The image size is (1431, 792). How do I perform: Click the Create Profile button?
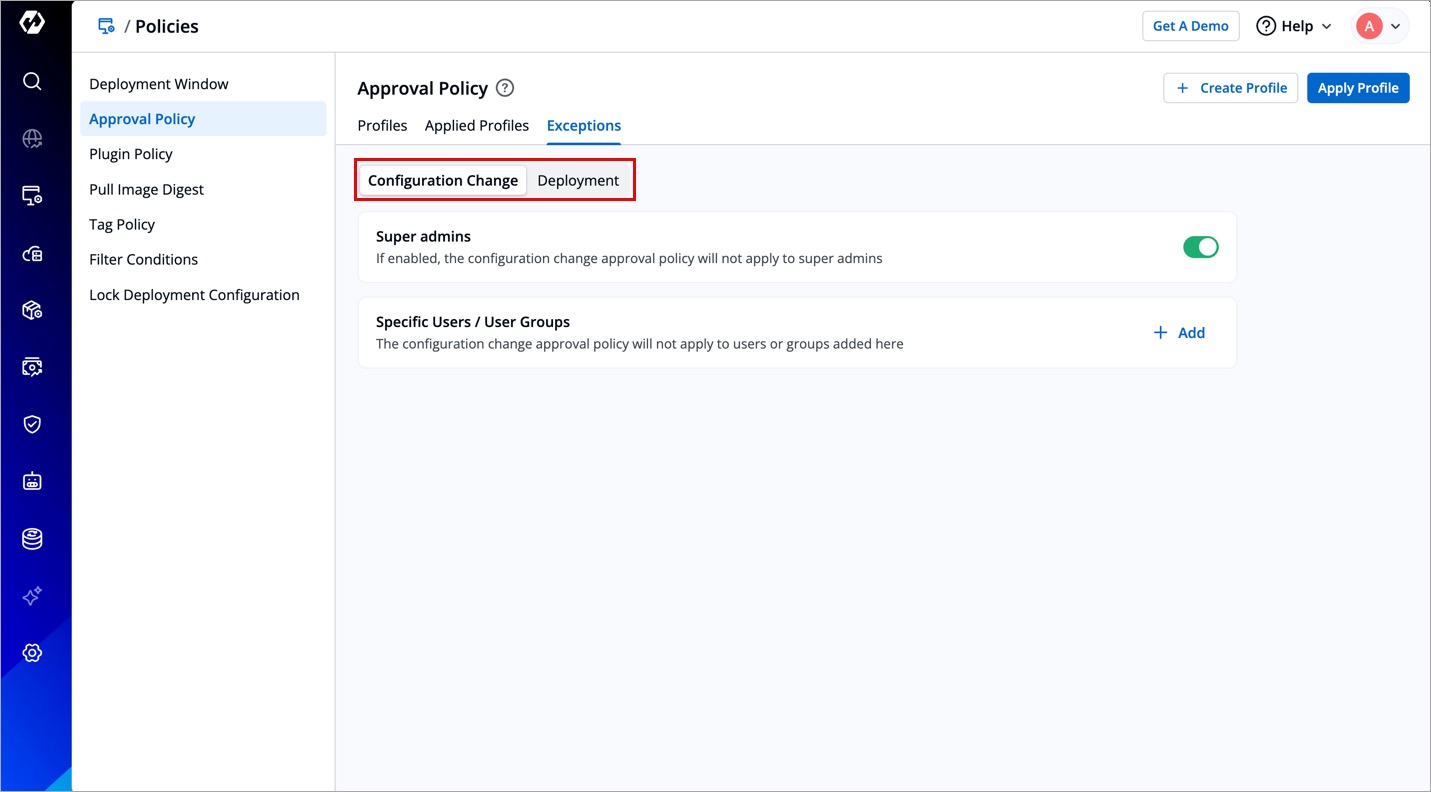point(1230,88)
